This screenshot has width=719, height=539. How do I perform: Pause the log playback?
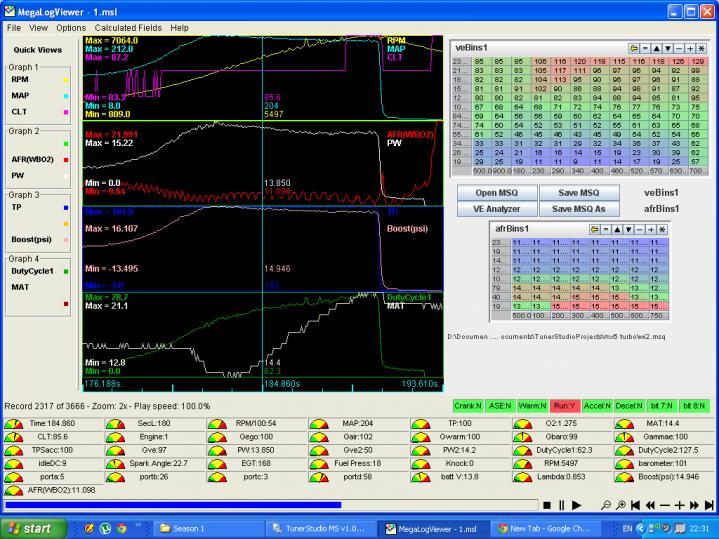561,505
